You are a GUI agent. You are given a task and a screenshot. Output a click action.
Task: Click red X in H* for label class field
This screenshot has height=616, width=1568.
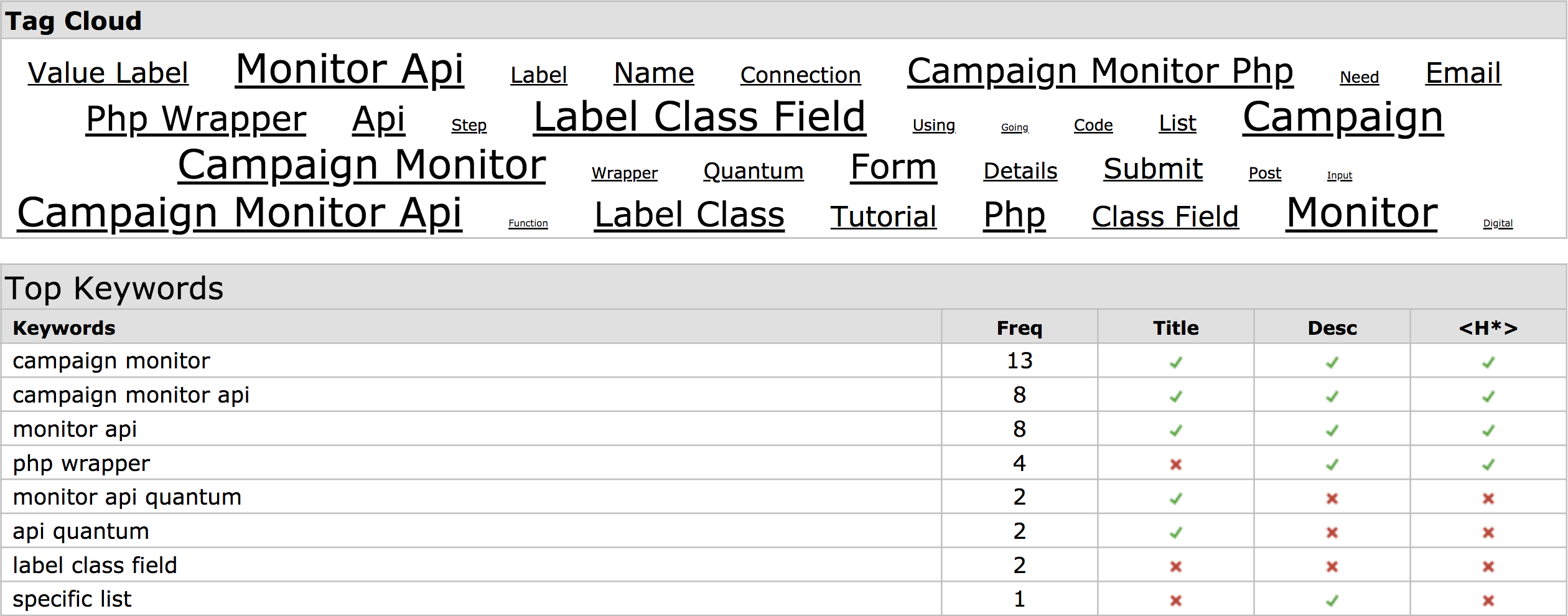click(1488, 566)
